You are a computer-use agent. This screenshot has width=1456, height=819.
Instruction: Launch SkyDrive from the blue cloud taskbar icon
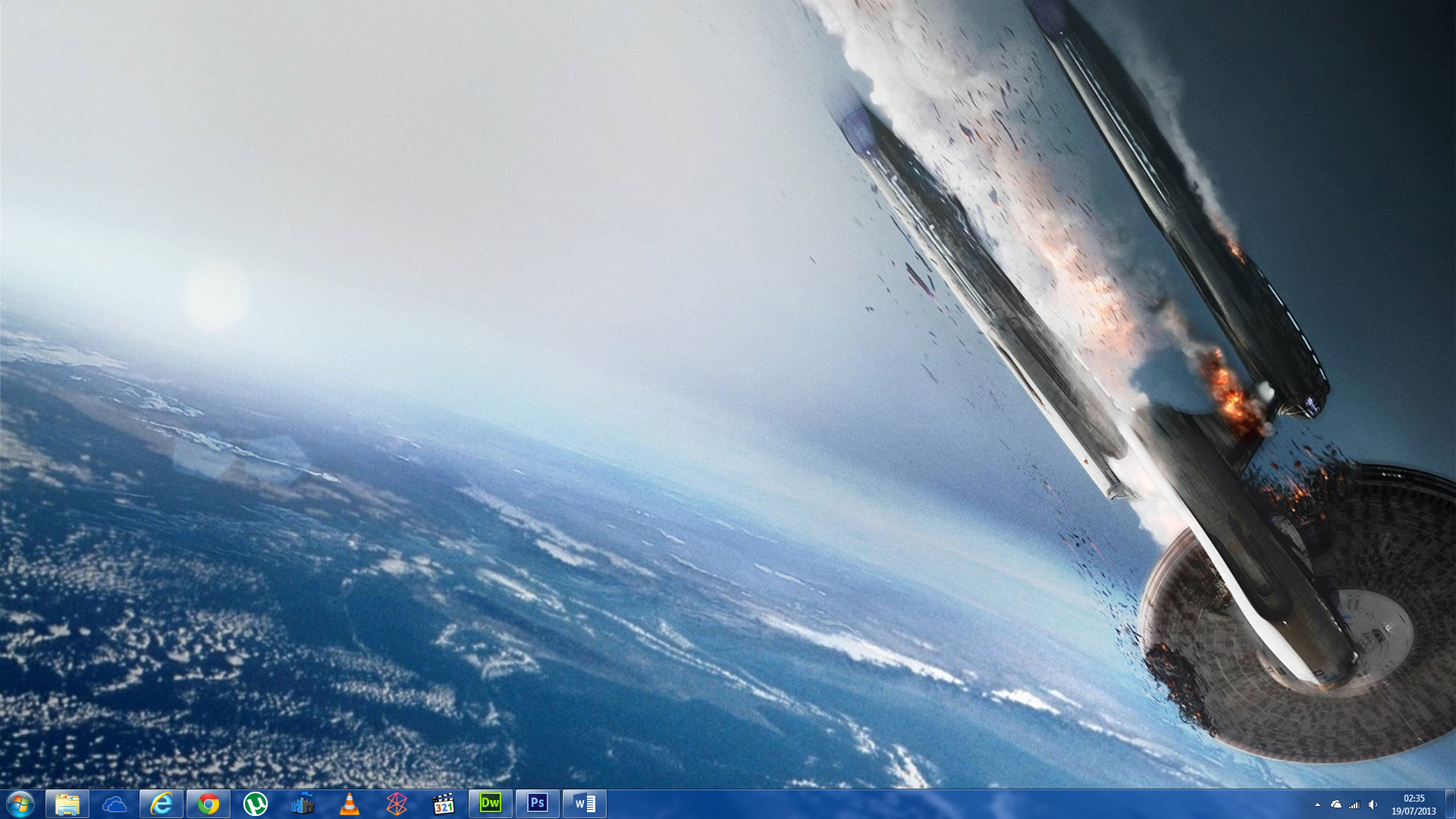coord(115,804)
